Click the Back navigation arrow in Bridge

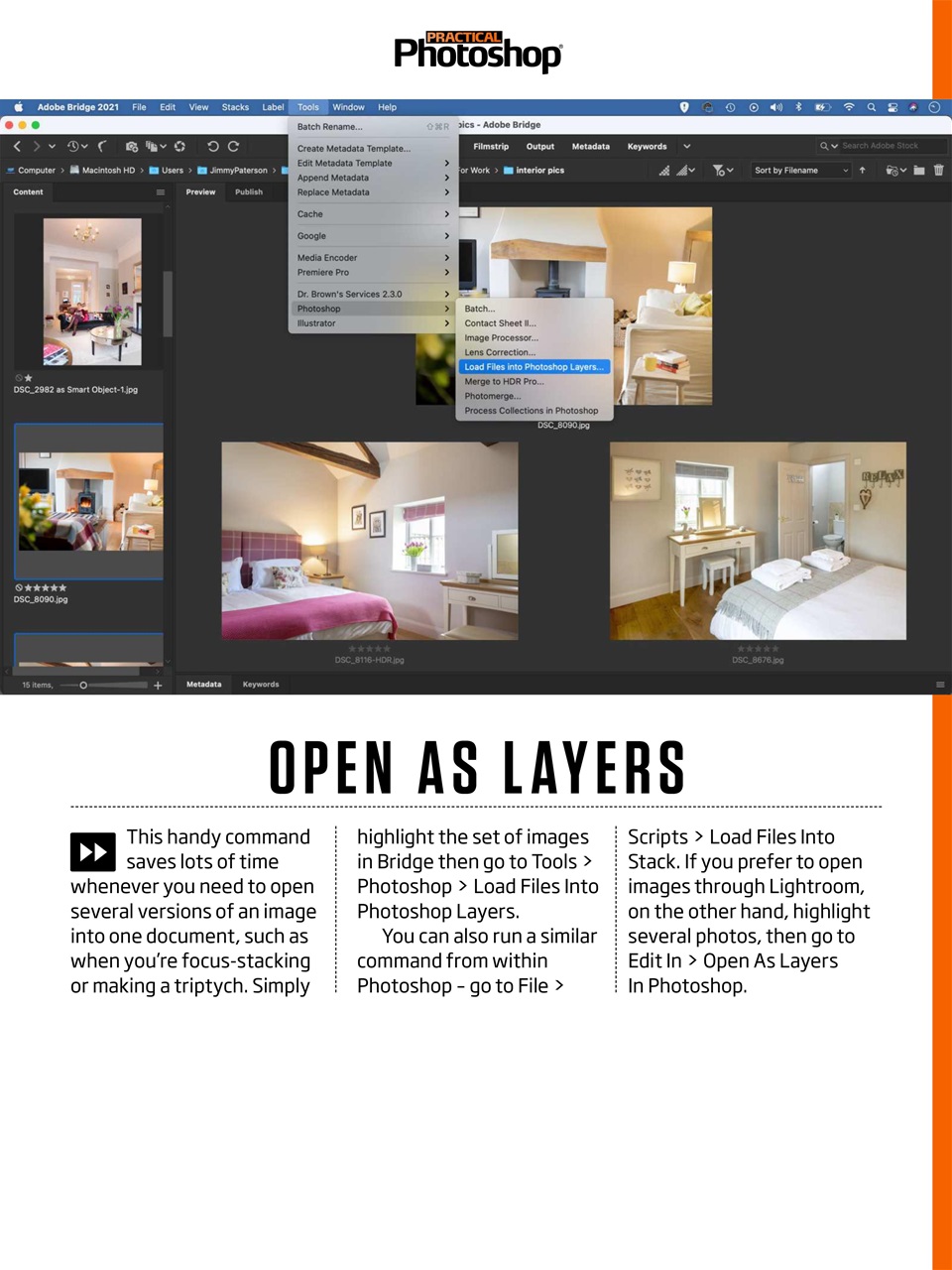[x=17, y=146]
